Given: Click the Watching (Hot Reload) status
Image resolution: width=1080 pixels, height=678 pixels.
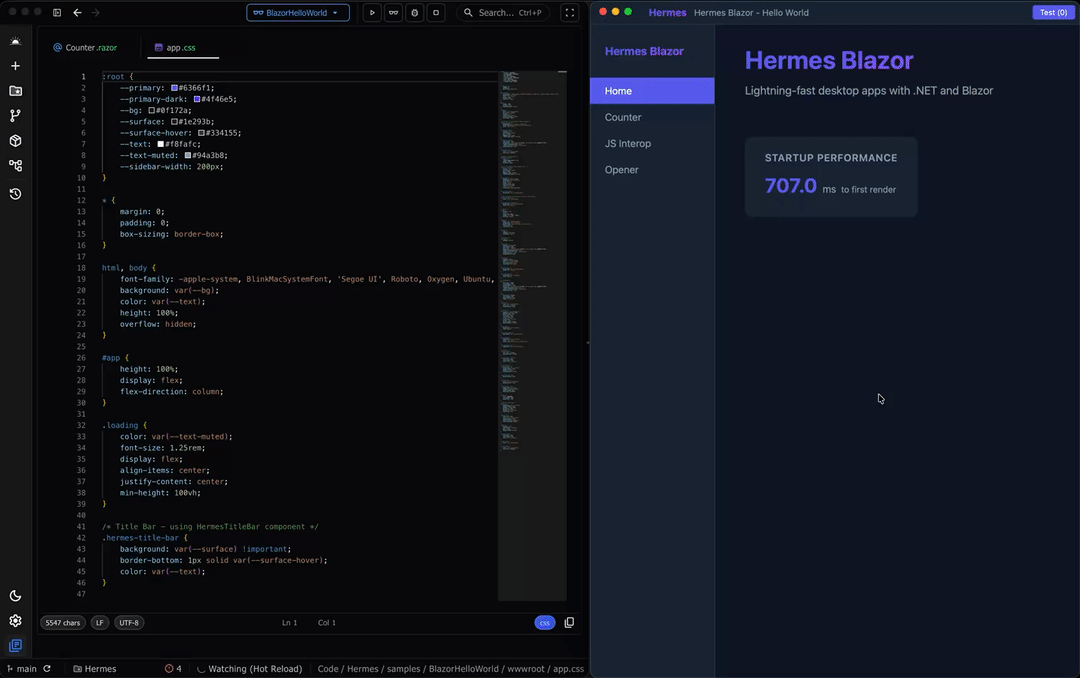Looking at the screenshot, I should (x=249, y=669).
